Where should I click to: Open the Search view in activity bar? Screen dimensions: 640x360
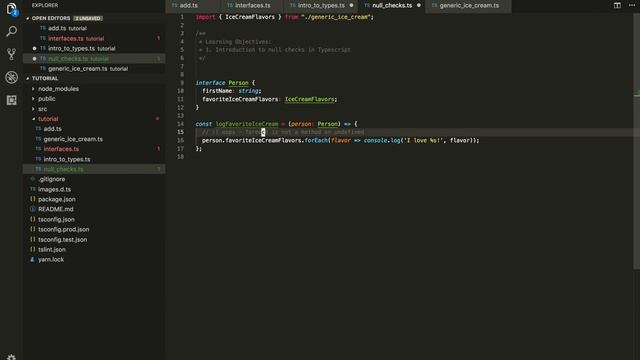click(11, 31)
